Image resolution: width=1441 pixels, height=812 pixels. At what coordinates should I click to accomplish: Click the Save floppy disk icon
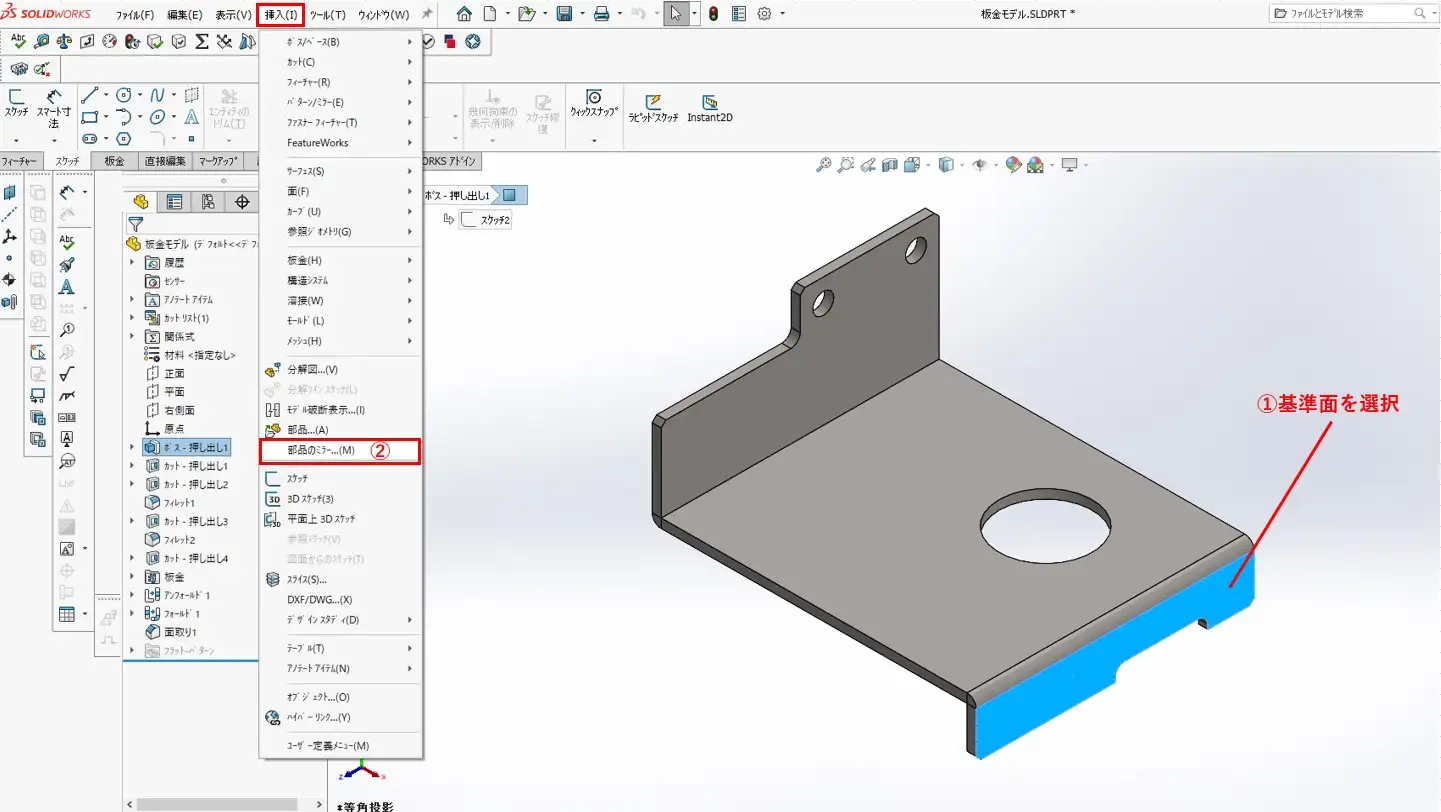click(564, 14)
